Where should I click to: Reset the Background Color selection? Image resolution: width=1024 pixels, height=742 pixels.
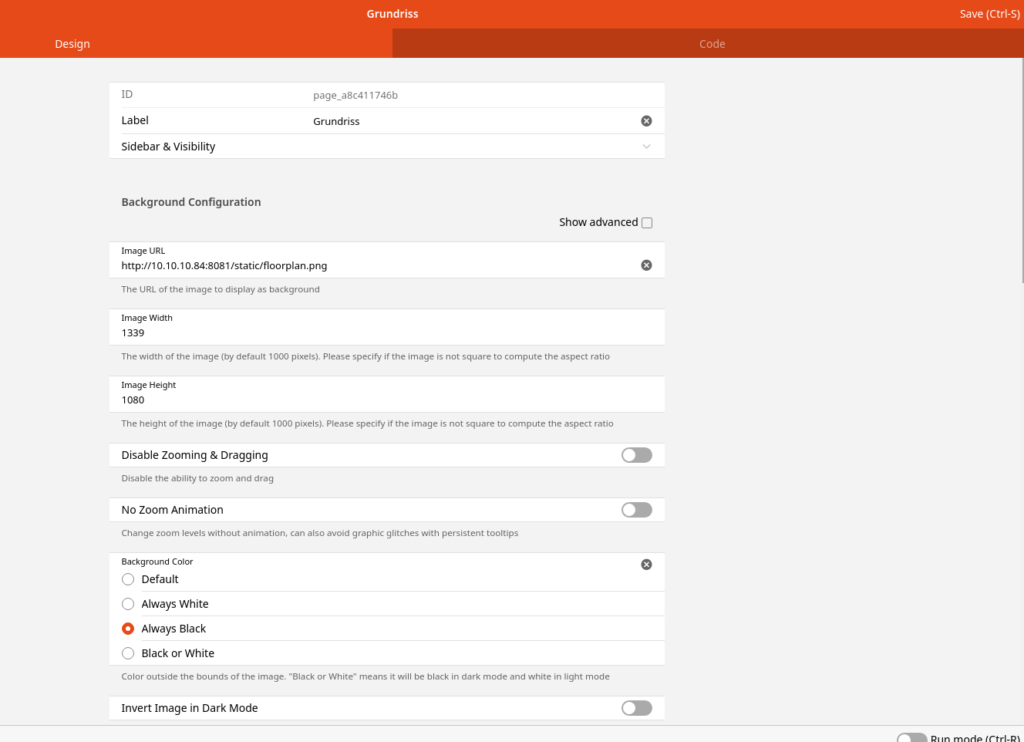point(646,564)
